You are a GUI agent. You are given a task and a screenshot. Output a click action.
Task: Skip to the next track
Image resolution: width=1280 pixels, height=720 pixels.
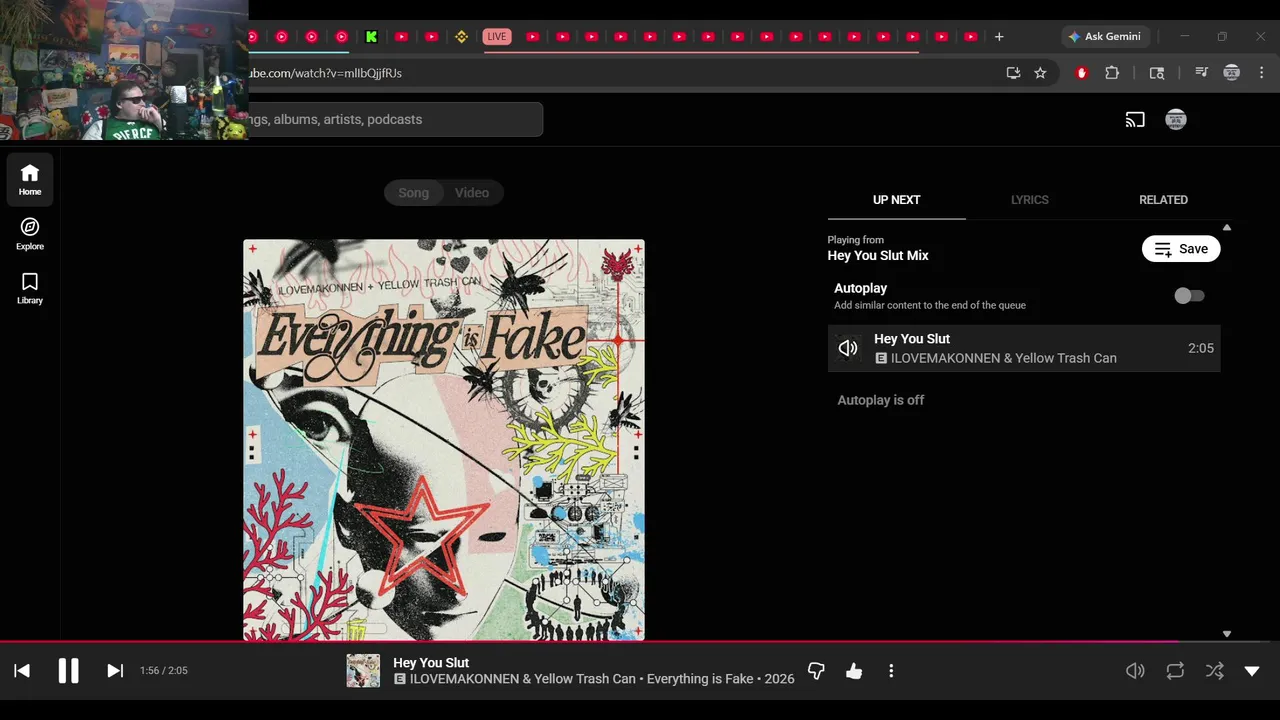[x=115, y=671]
